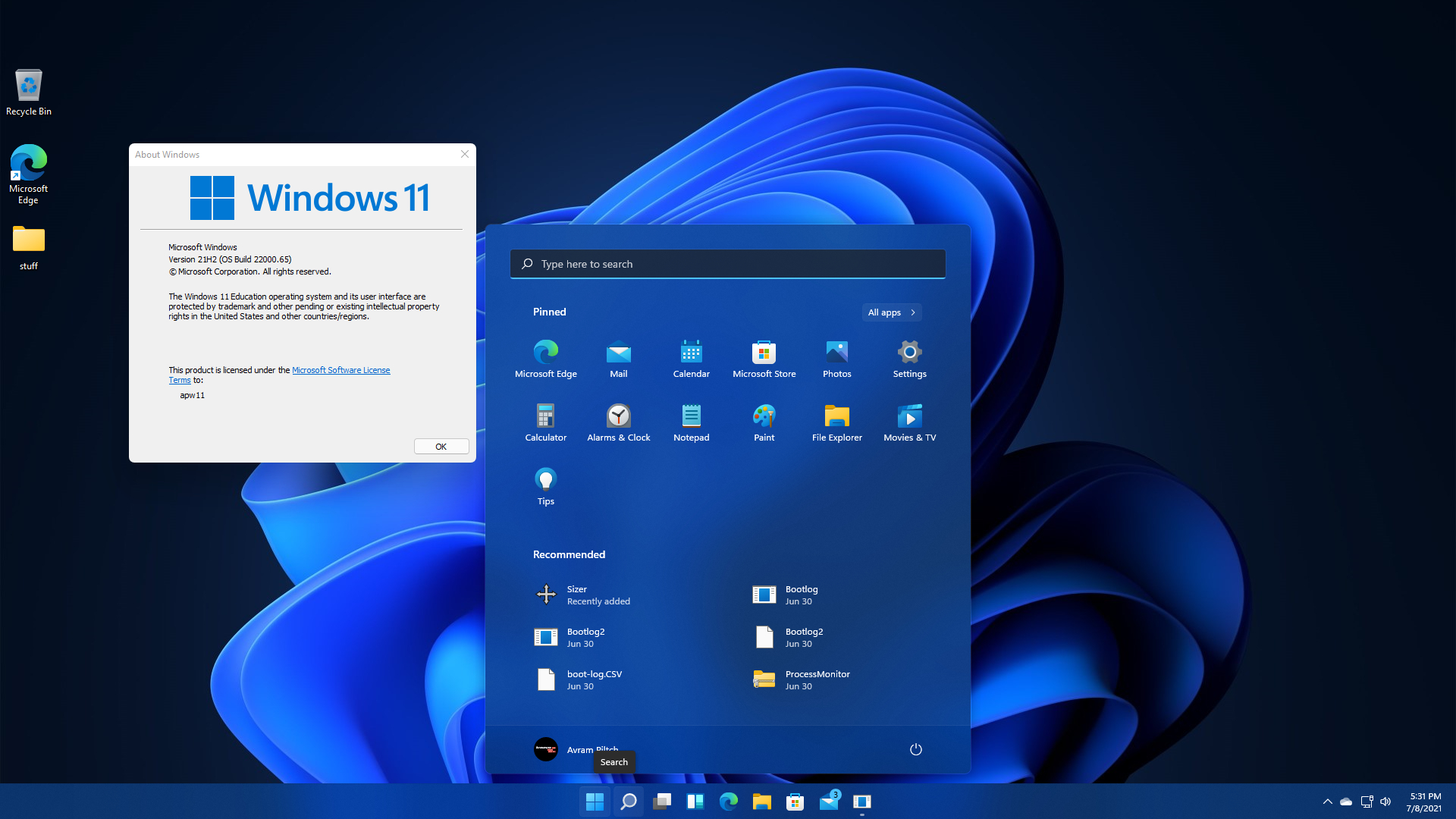
Task: Start Movies & TV from pinned section
Action: pos(909,422)
